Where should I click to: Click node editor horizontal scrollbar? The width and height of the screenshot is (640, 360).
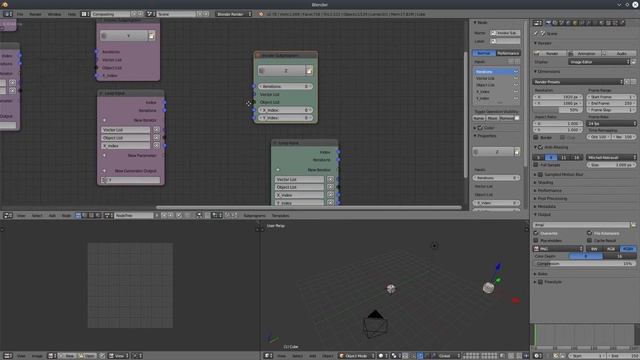pos(309,207)
